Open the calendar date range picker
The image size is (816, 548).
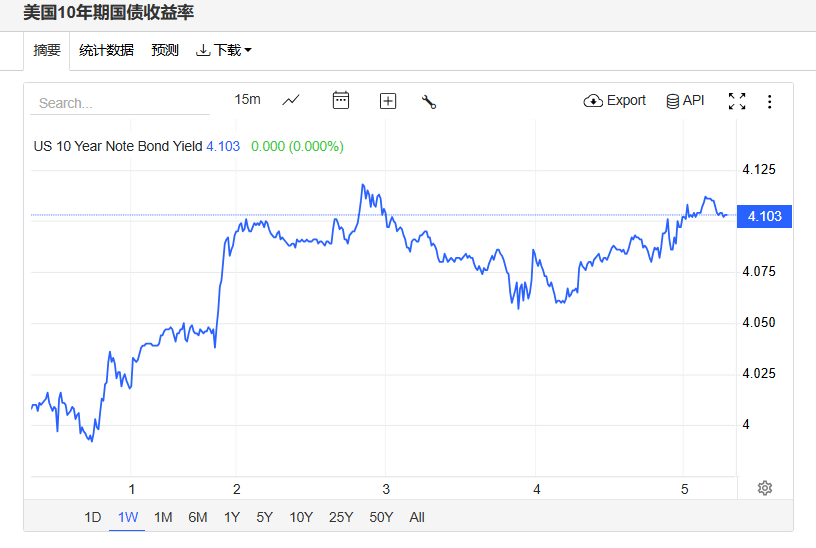click(x=341, y=100)
